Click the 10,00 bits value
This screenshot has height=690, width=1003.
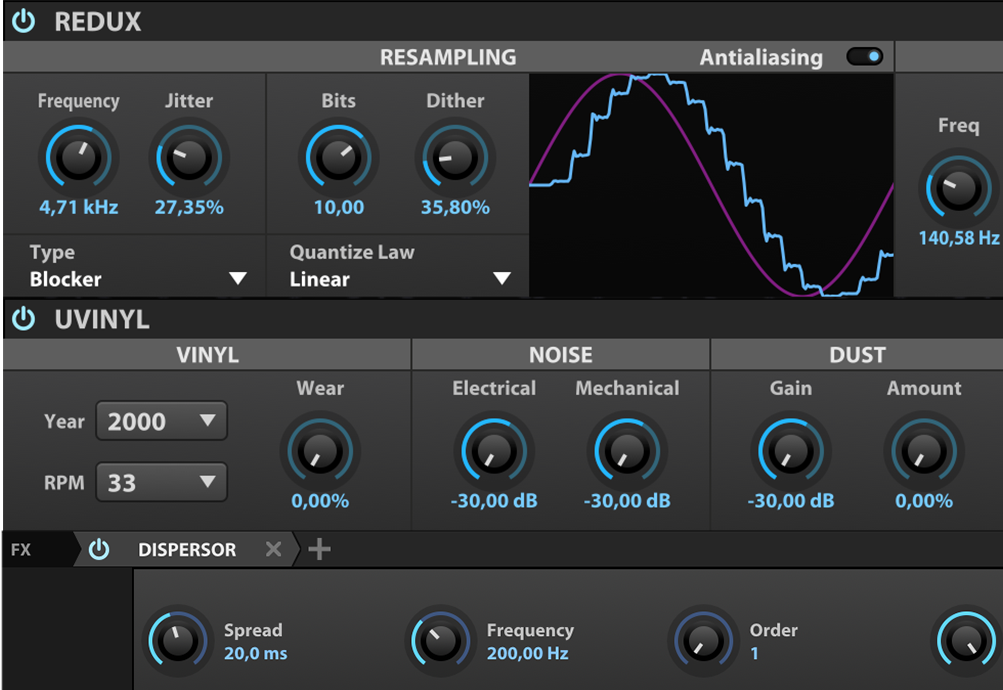[x=338, y=207]
